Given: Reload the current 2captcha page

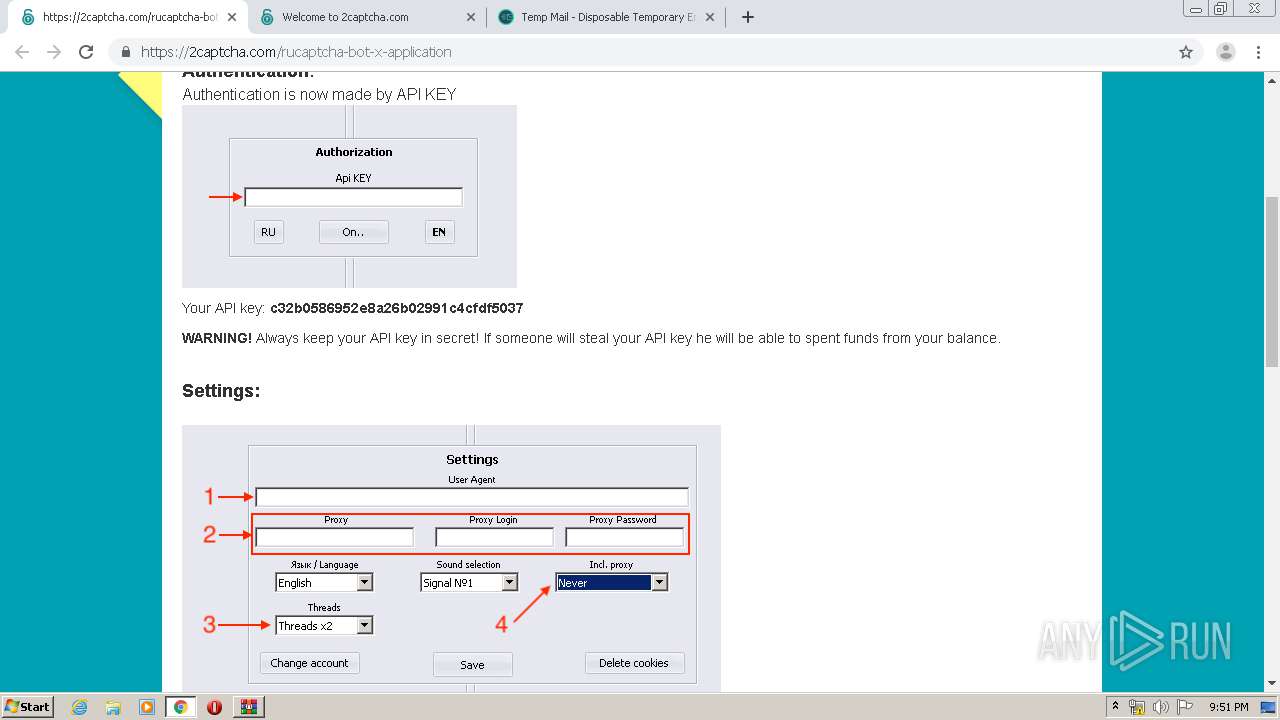Looking at the screenshot, I should click(86, 52).
